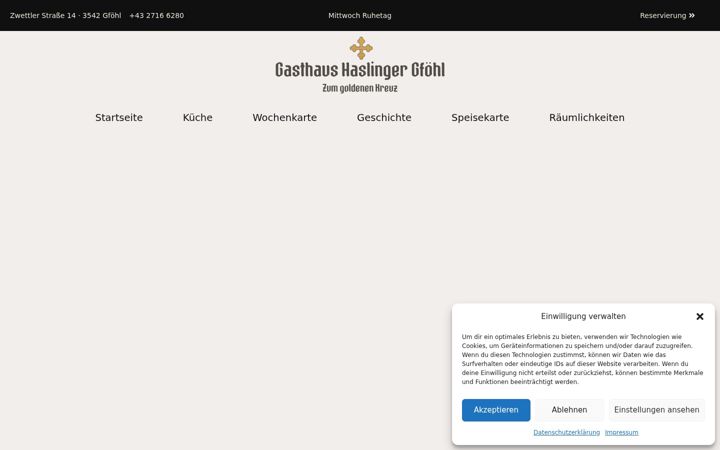Click the Gasthaus Haslinger Gföhl title
Image resolution: width=720 pixels, height=450 pixels.
tap(360, 70)
